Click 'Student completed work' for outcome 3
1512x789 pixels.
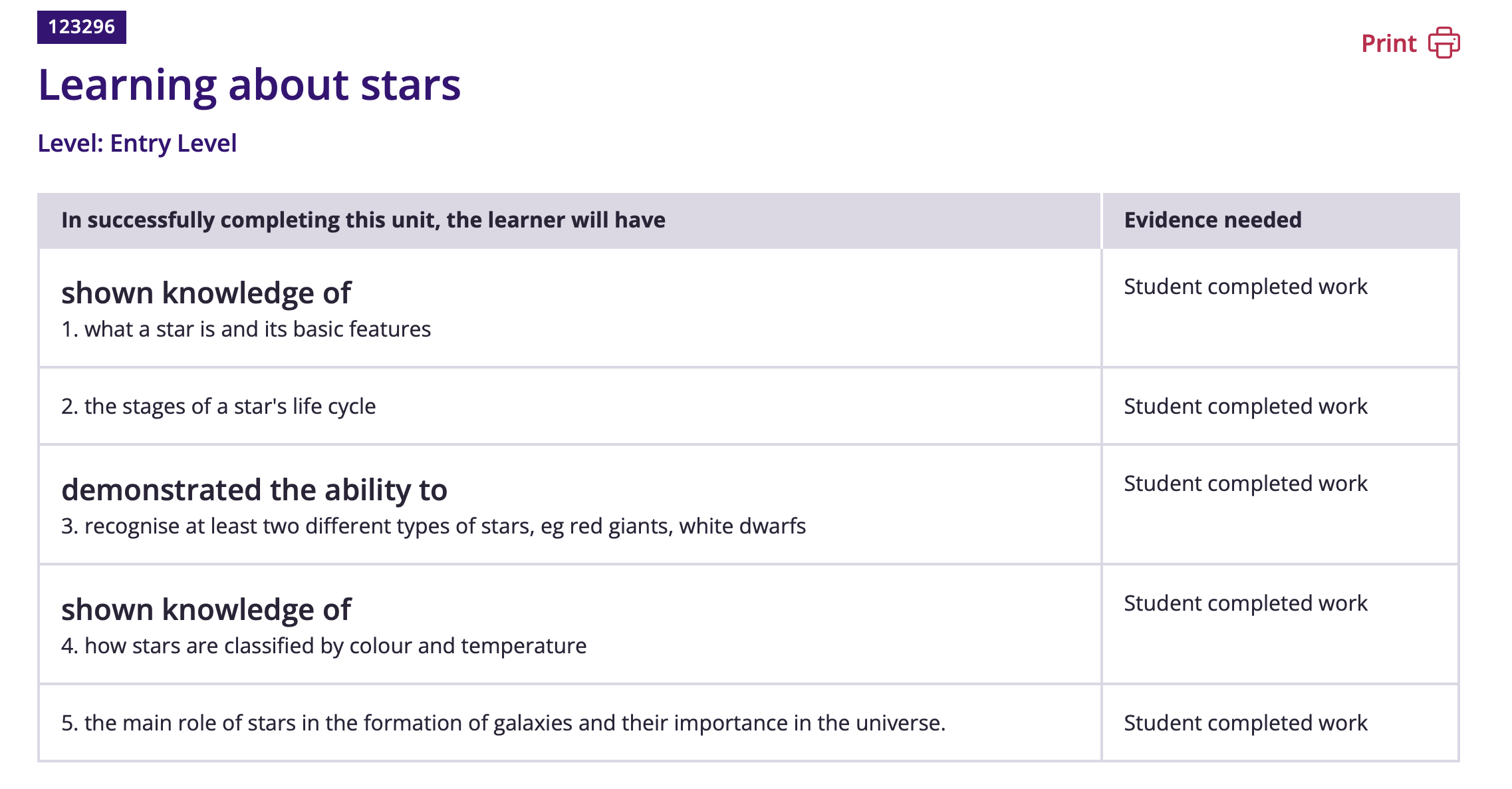coord(1245,484)
